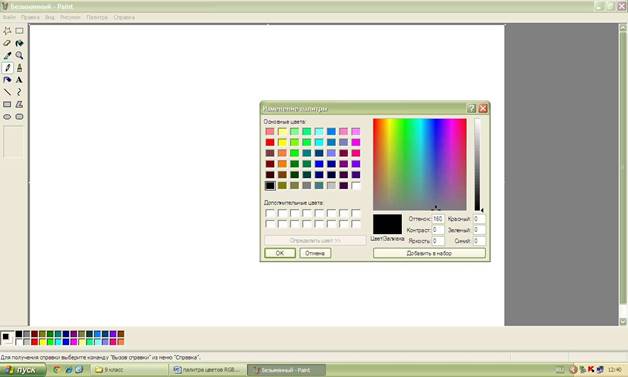Click the dialog help question mark button
Image resolution: width=628 pixels, height=377 pixels.
click(472, 108)
